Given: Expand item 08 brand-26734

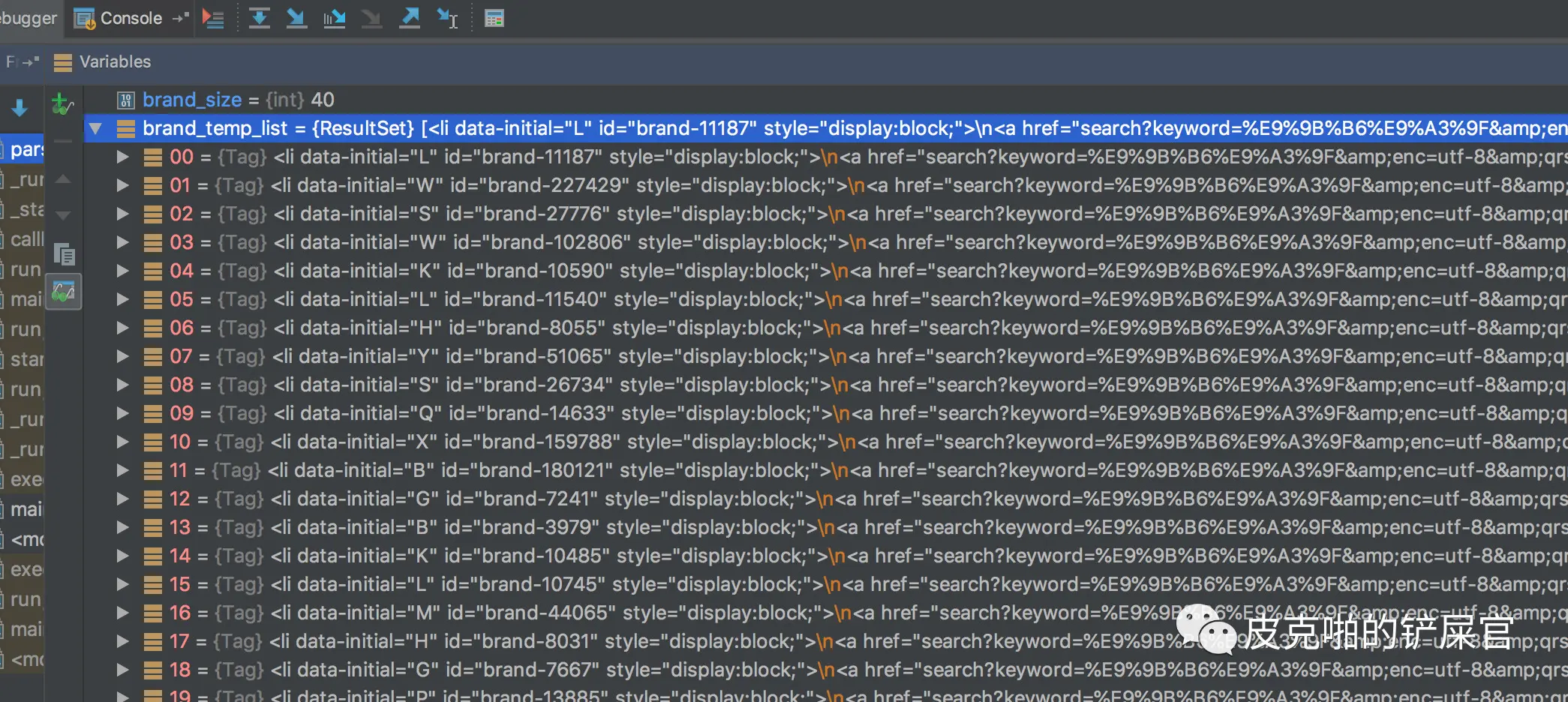Looking at the screenshot, I should tap(122, 385).
